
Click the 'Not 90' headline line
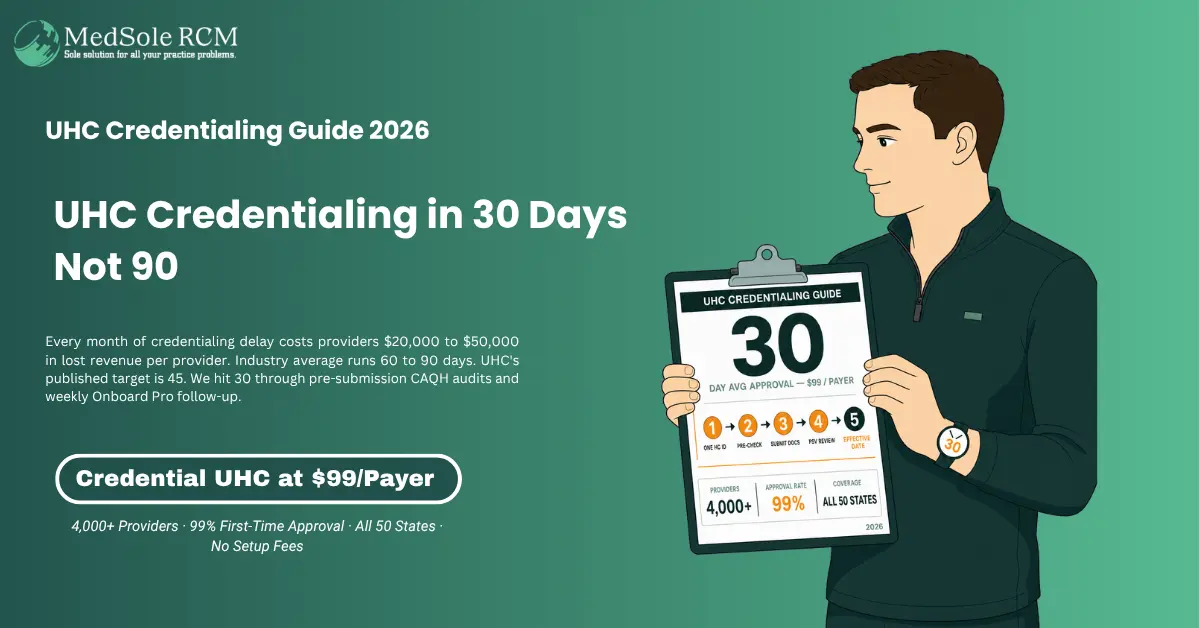tap(116, 266)
